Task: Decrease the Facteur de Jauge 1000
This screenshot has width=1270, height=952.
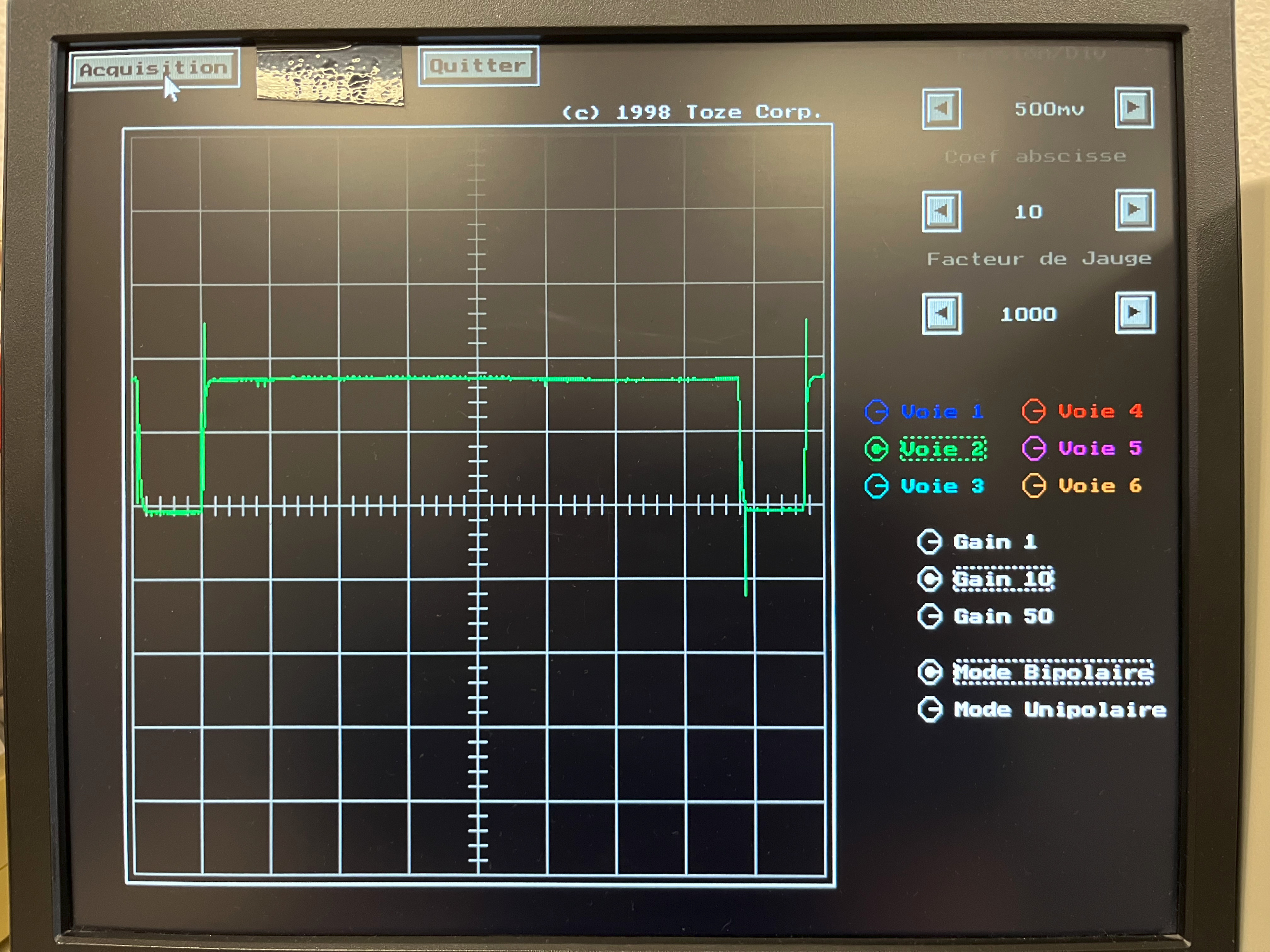Action: (942, 314)
